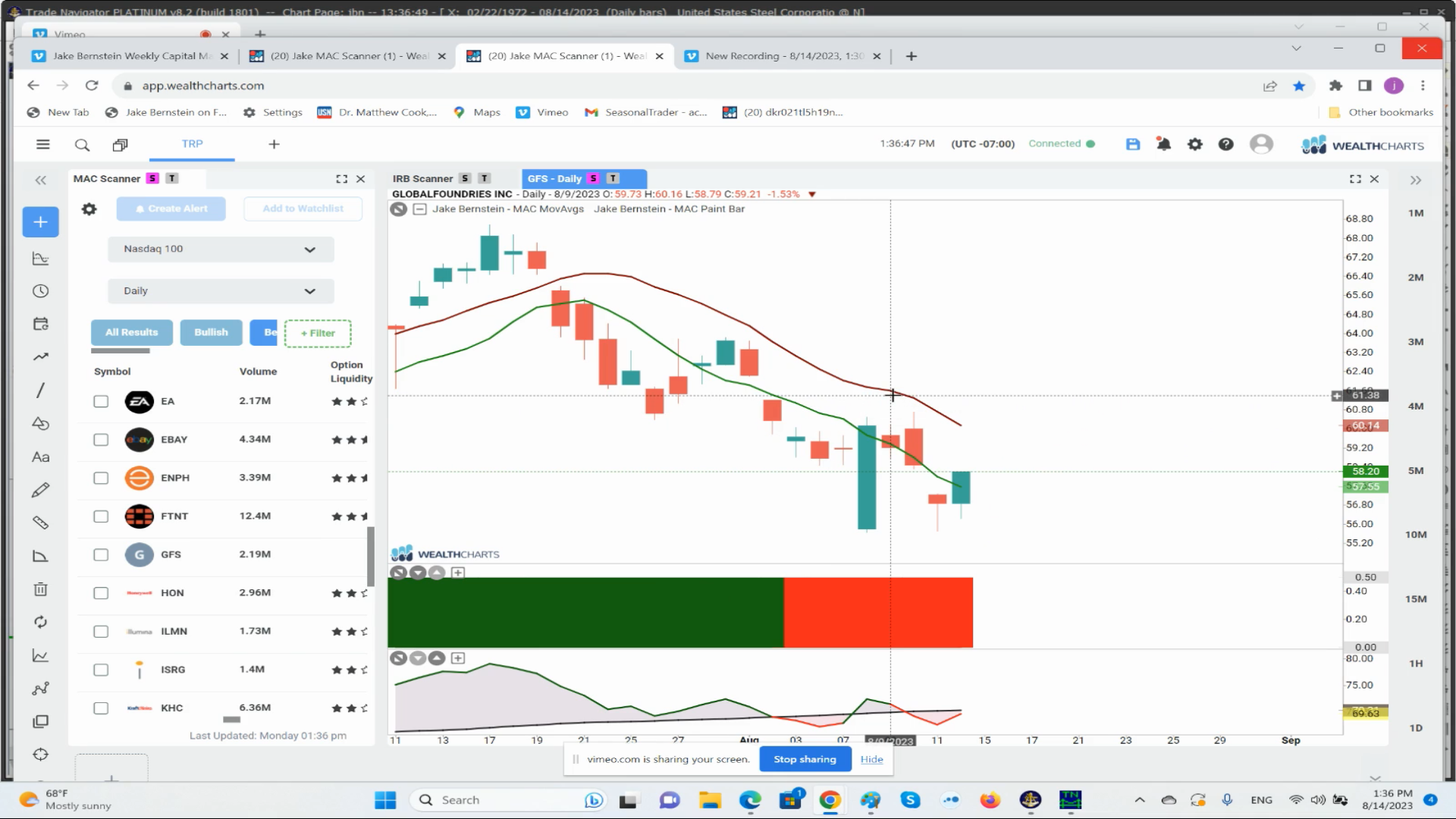Click the refresh sync tool in sidebar

tap(41, 622)
